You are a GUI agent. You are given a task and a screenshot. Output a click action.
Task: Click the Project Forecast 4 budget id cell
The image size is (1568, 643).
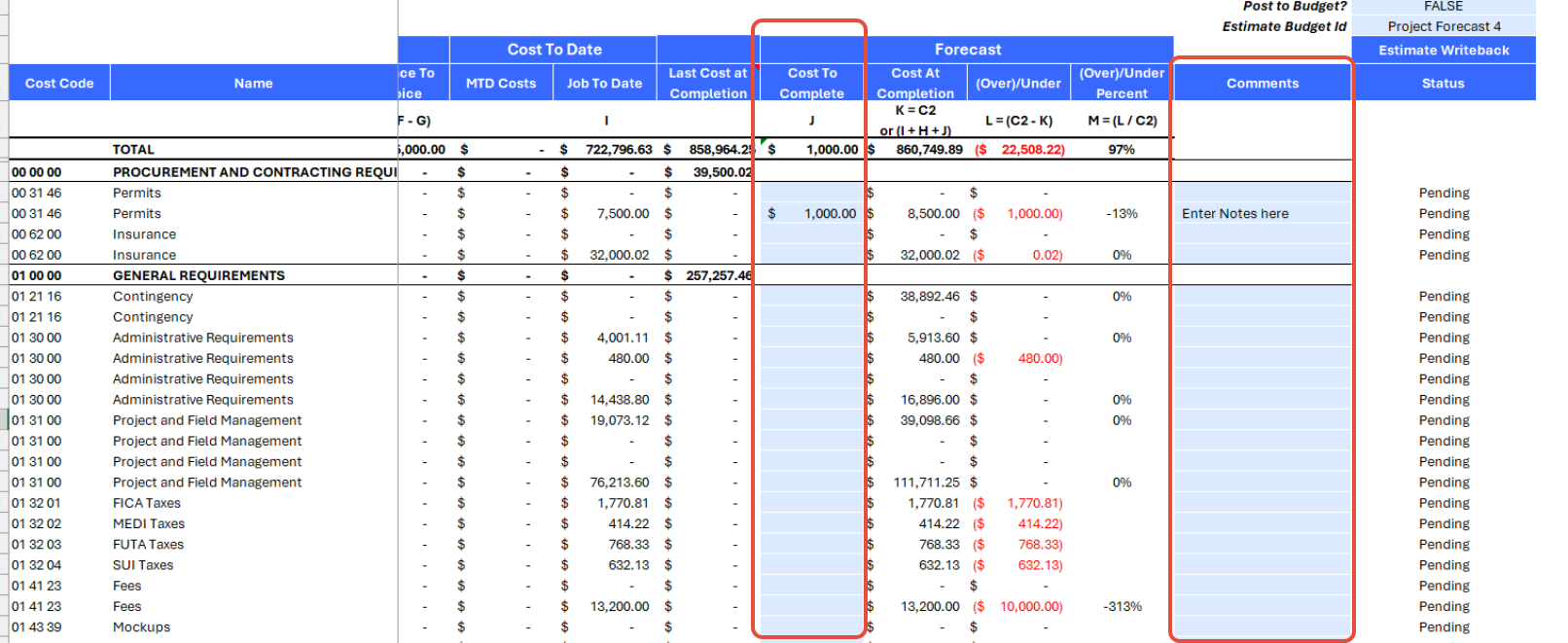[x=1443, y=26]
